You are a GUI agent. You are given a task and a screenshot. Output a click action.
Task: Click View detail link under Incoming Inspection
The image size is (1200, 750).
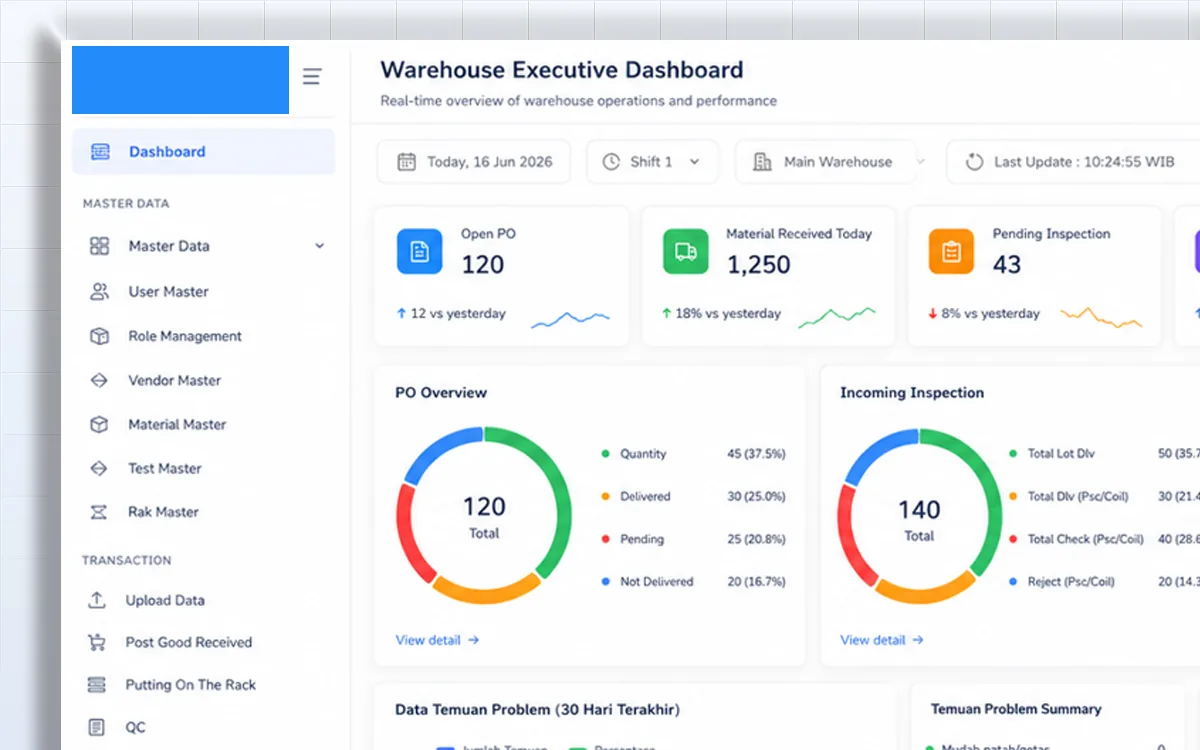[x=882, y=640]
